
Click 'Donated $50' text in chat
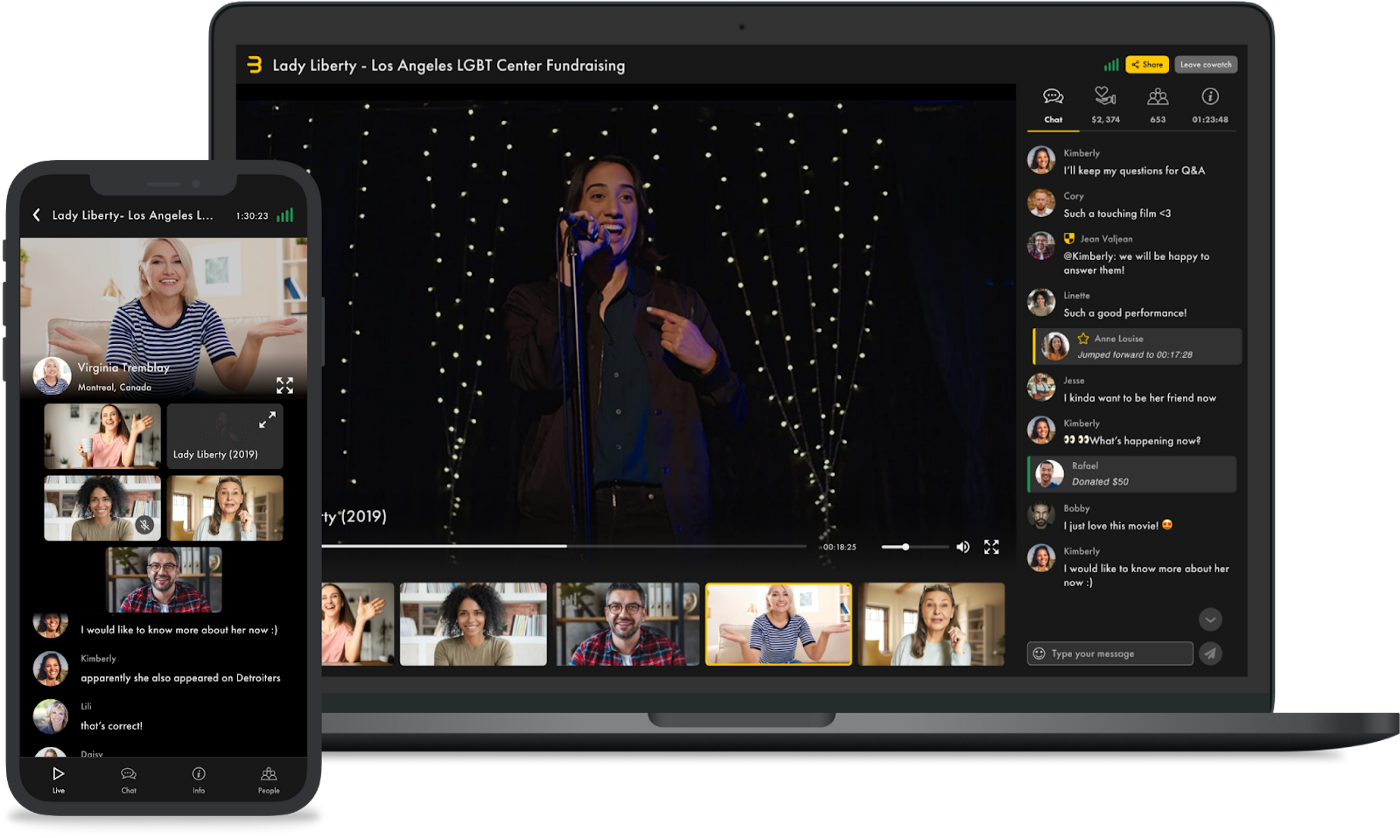[x=1100, y=482]
